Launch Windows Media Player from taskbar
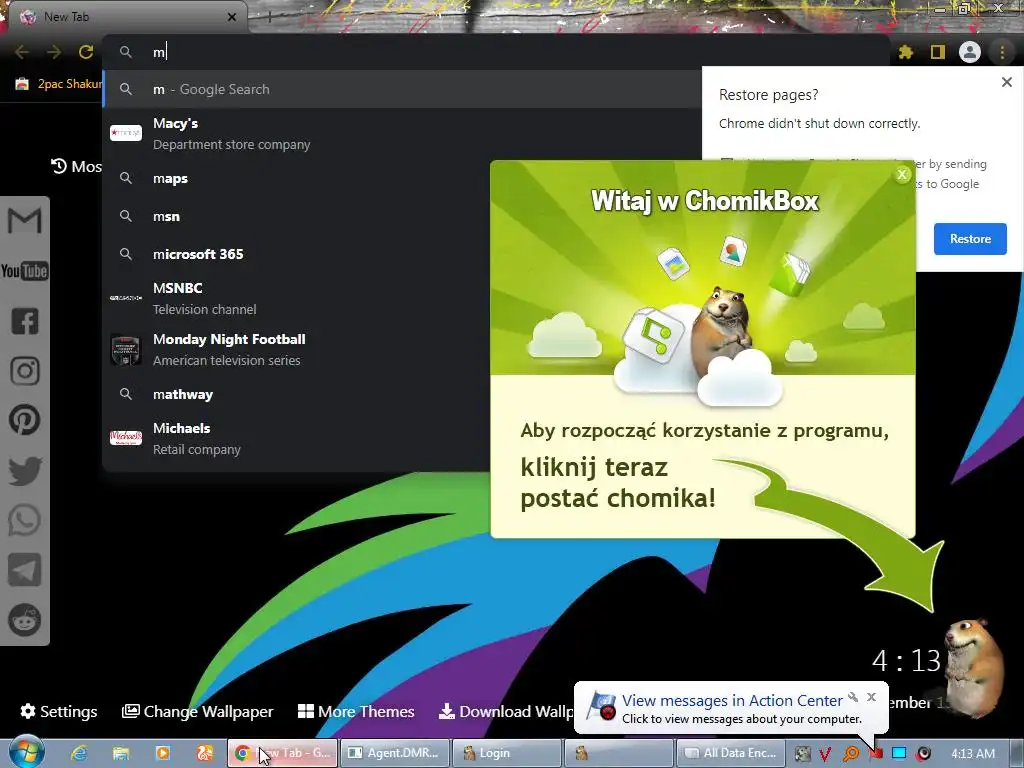The image size is (1024, 768). [x=163, y=753]
